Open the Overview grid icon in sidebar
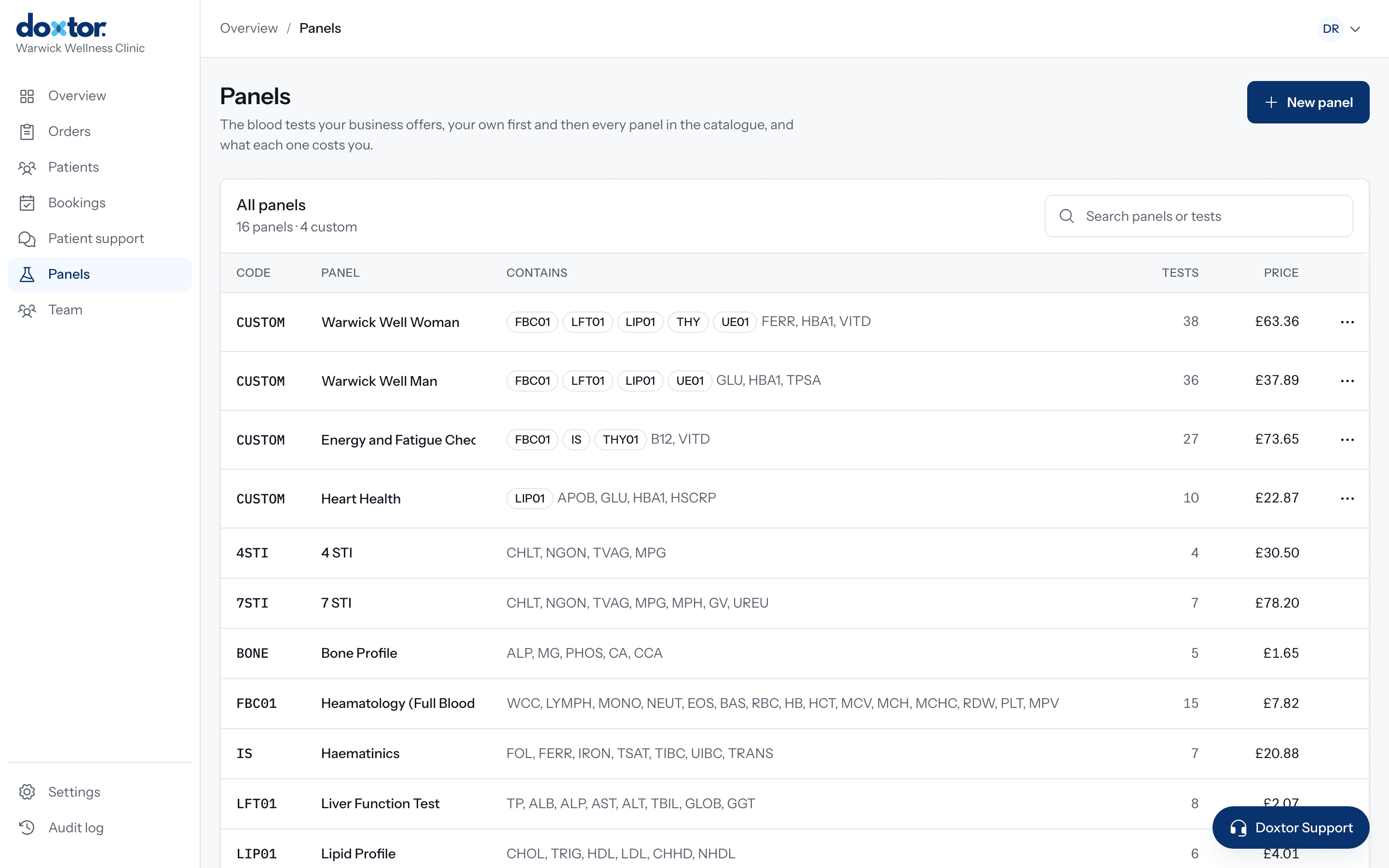1389x868 pixels. click(x=27, y=96)
